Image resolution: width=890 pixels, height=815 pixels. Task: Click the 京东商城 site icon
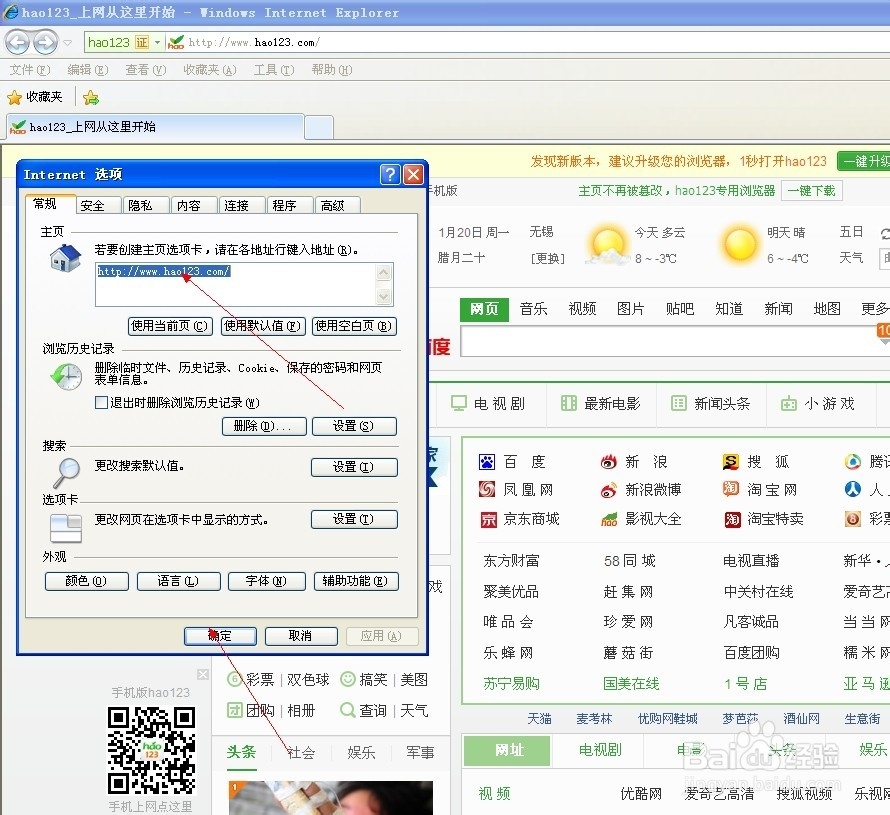(487, 519)
